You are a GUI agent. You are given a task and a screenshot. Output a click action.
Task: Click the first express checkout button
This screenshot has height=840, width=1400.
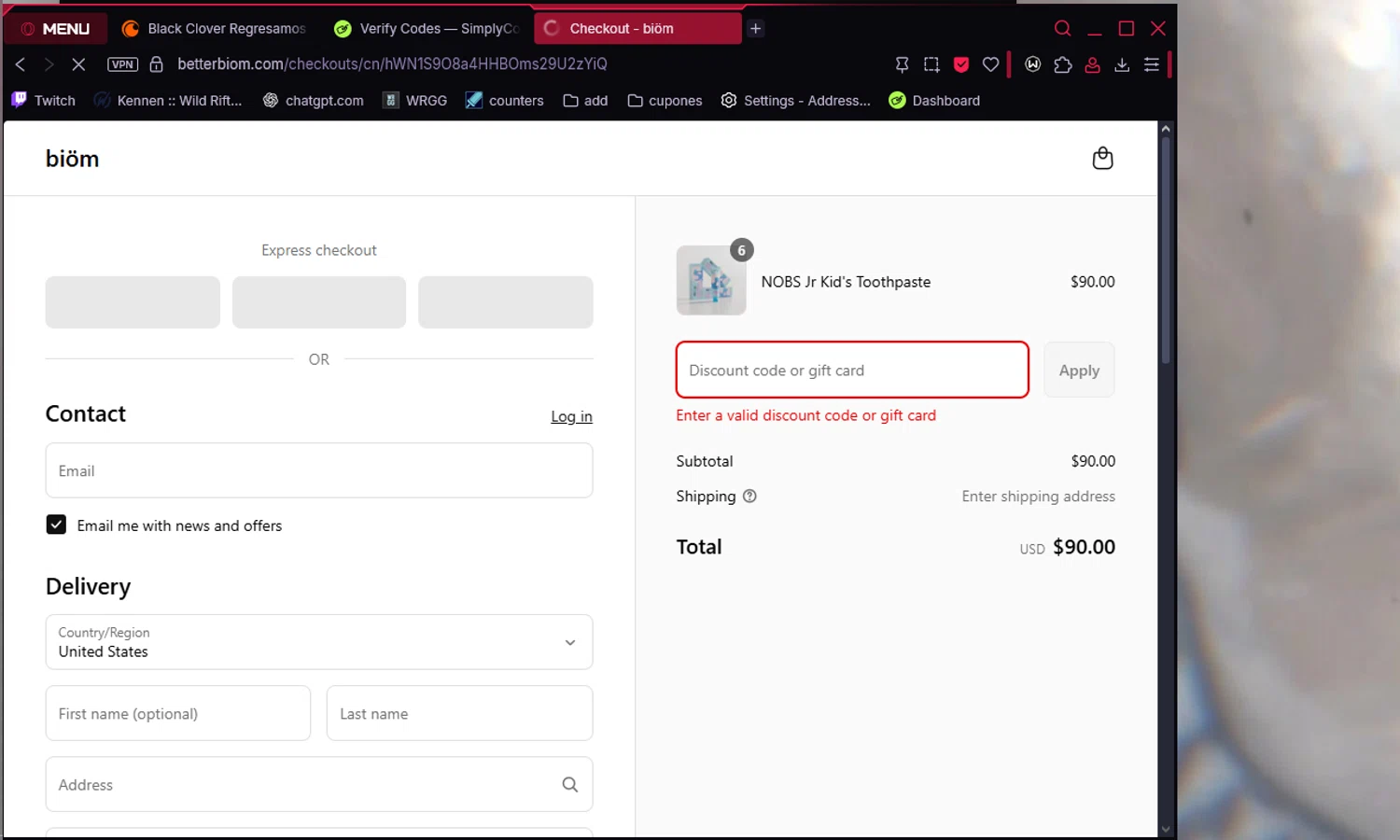(133, 302)
